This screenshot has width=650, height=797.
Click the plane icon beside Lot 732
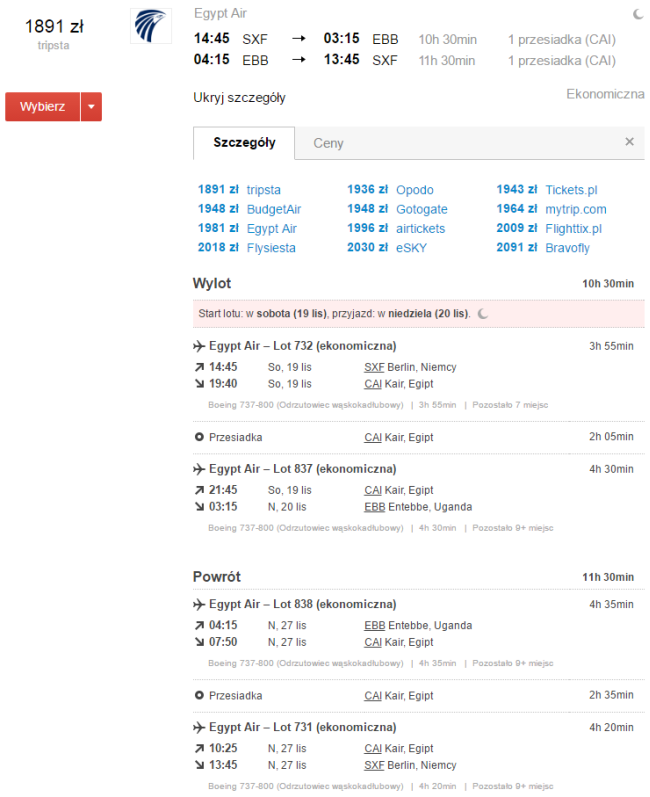click(199, 347)
